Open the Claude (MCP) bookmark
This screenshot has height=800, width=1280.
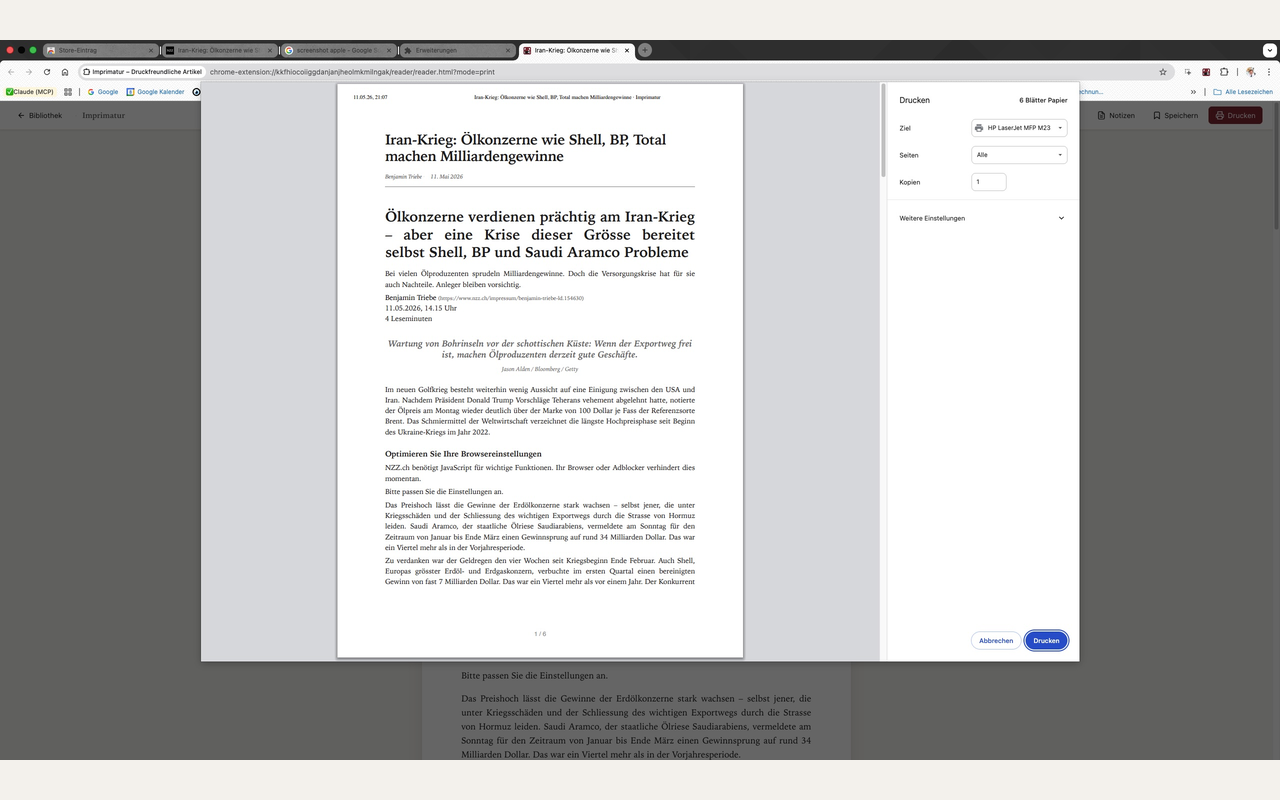click(30, 92)
